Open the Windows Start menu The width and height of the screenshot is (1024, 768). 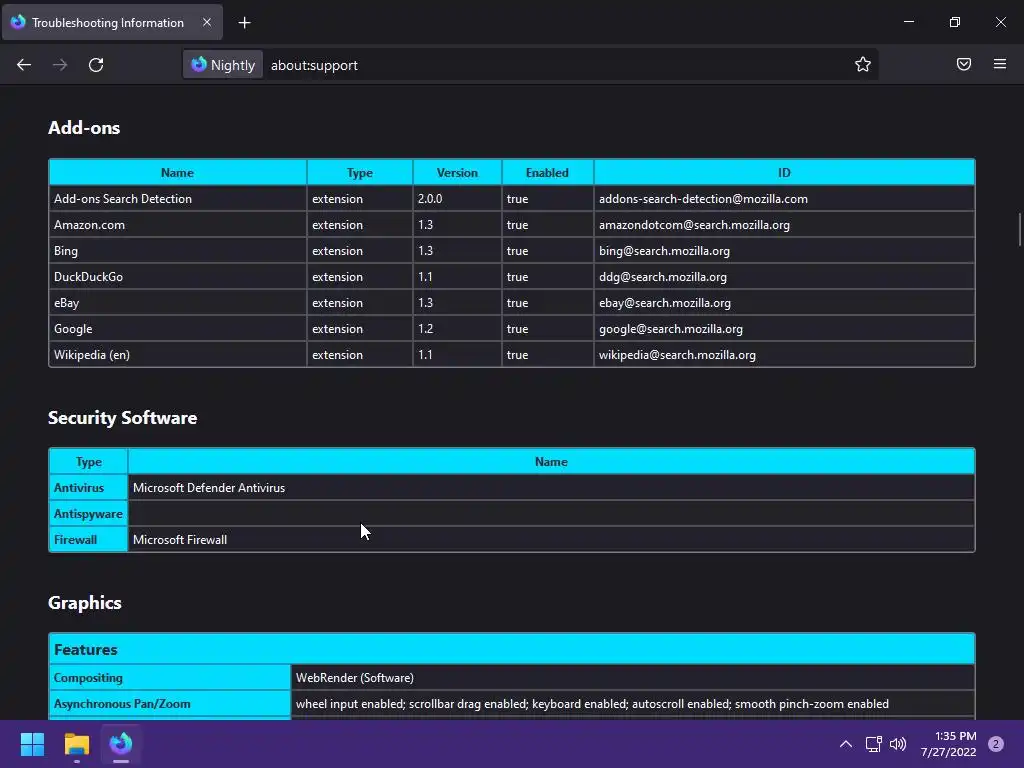pos(32,744)
